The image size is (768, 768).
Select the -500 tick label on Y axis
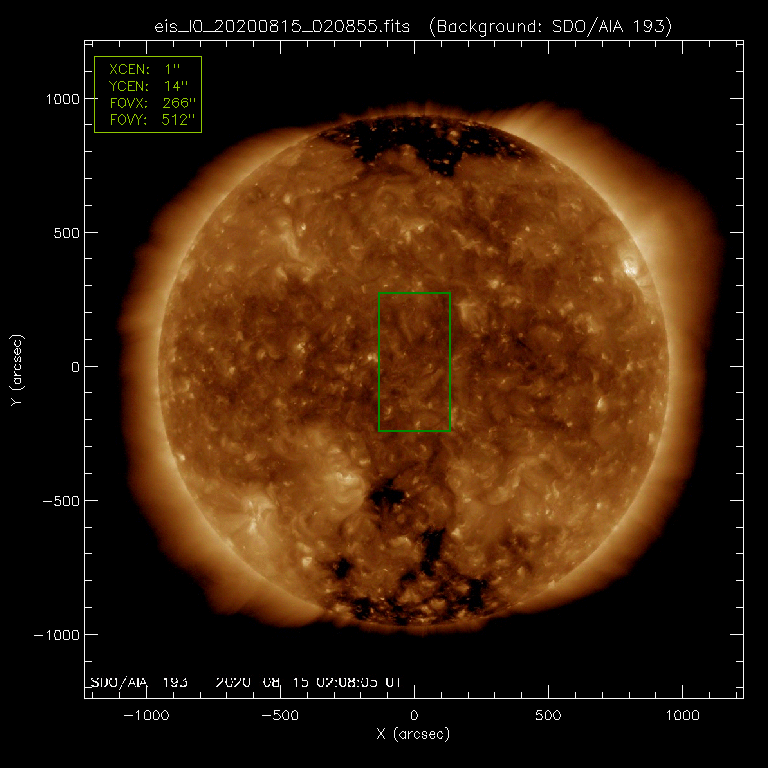(x=60, y=501)
